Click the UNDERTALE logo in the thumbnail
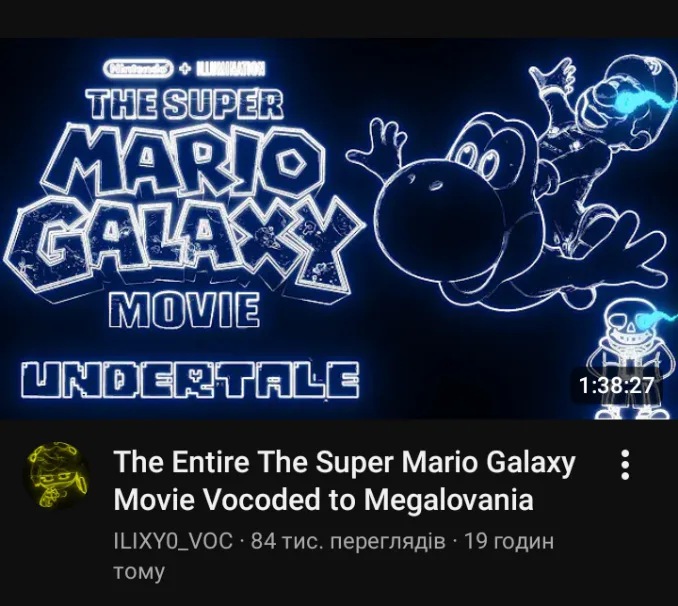The height and width of the screenshot is (606, 678). point(190,380)
